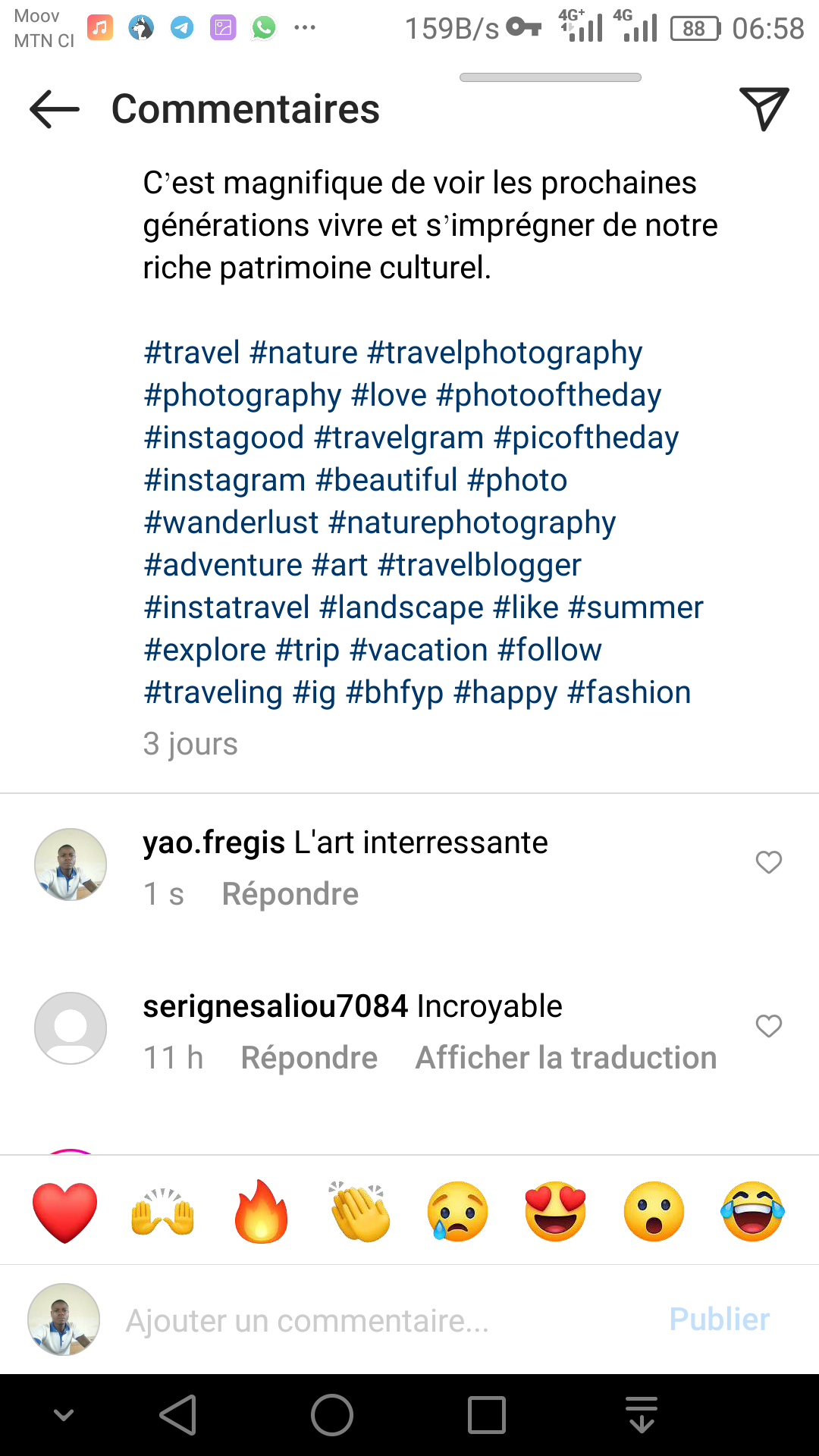Insert the crying sad face emoji
Screen dimensions: 819x1456
click(x=457, y=1211)
